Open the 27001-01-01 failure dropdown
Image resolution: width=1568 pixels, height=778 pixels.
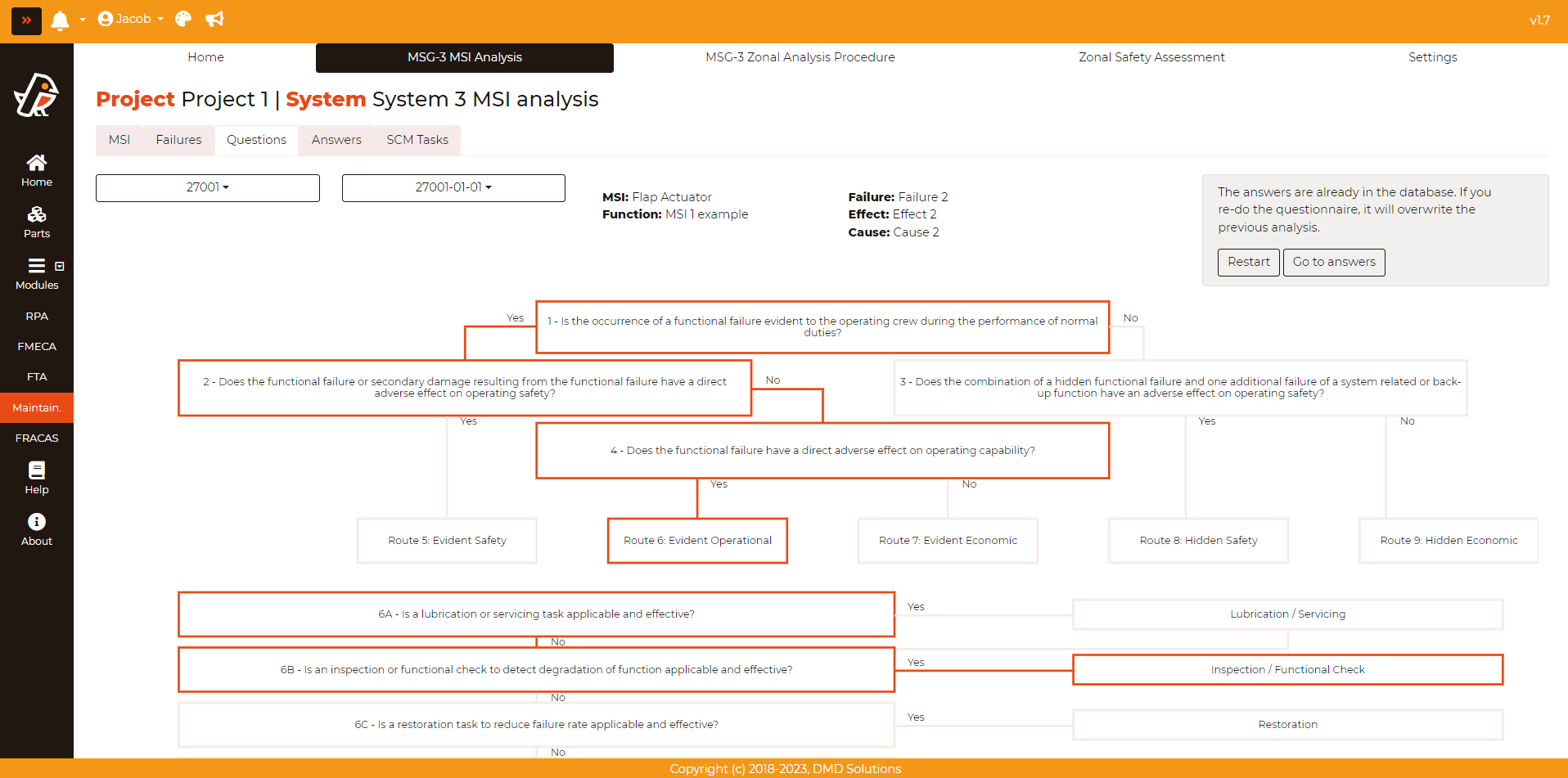pyautogui.click(x=453, y=187)
